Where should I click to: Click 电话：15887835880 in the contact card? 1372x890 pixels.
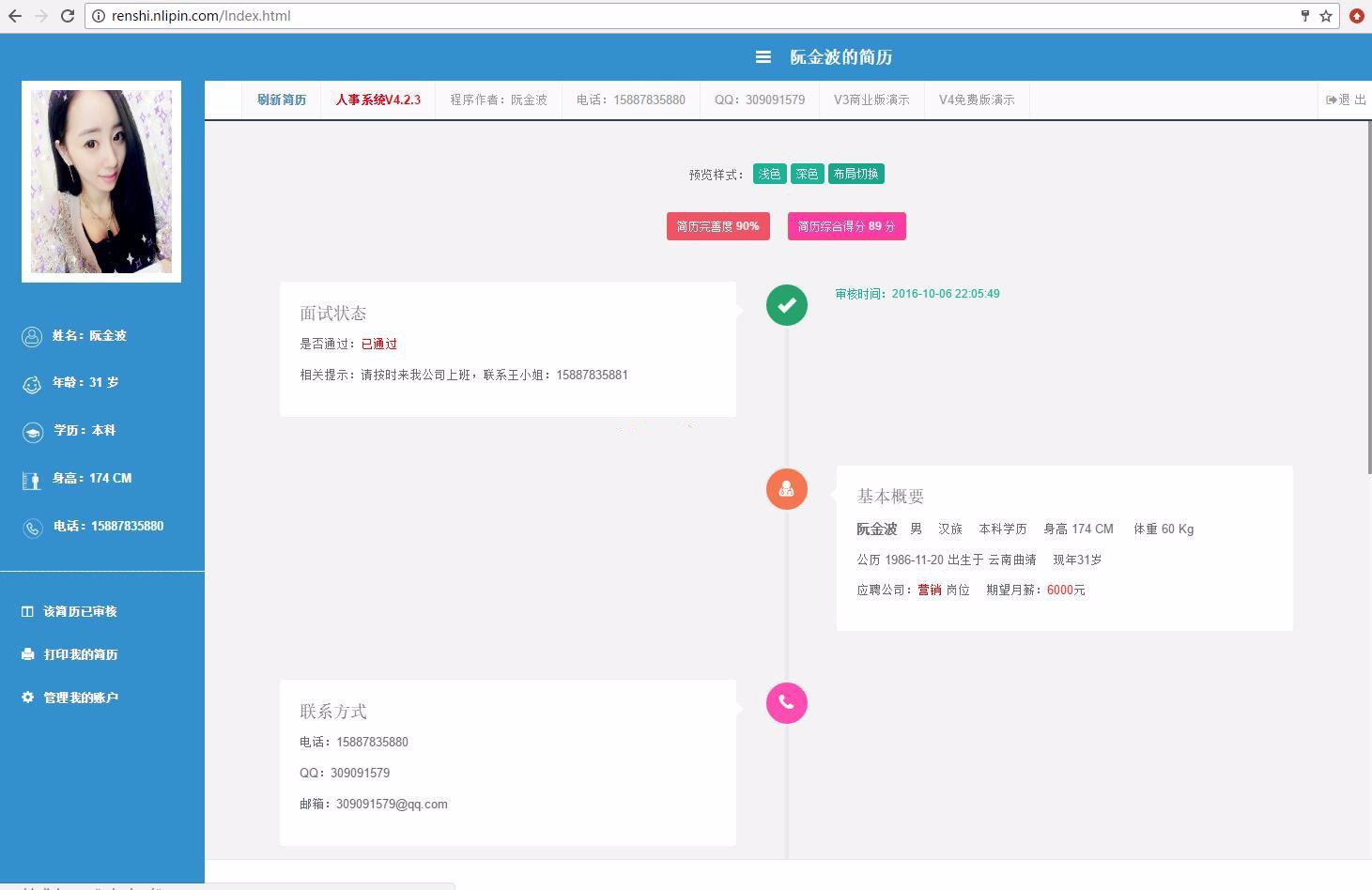click(354, 743)
